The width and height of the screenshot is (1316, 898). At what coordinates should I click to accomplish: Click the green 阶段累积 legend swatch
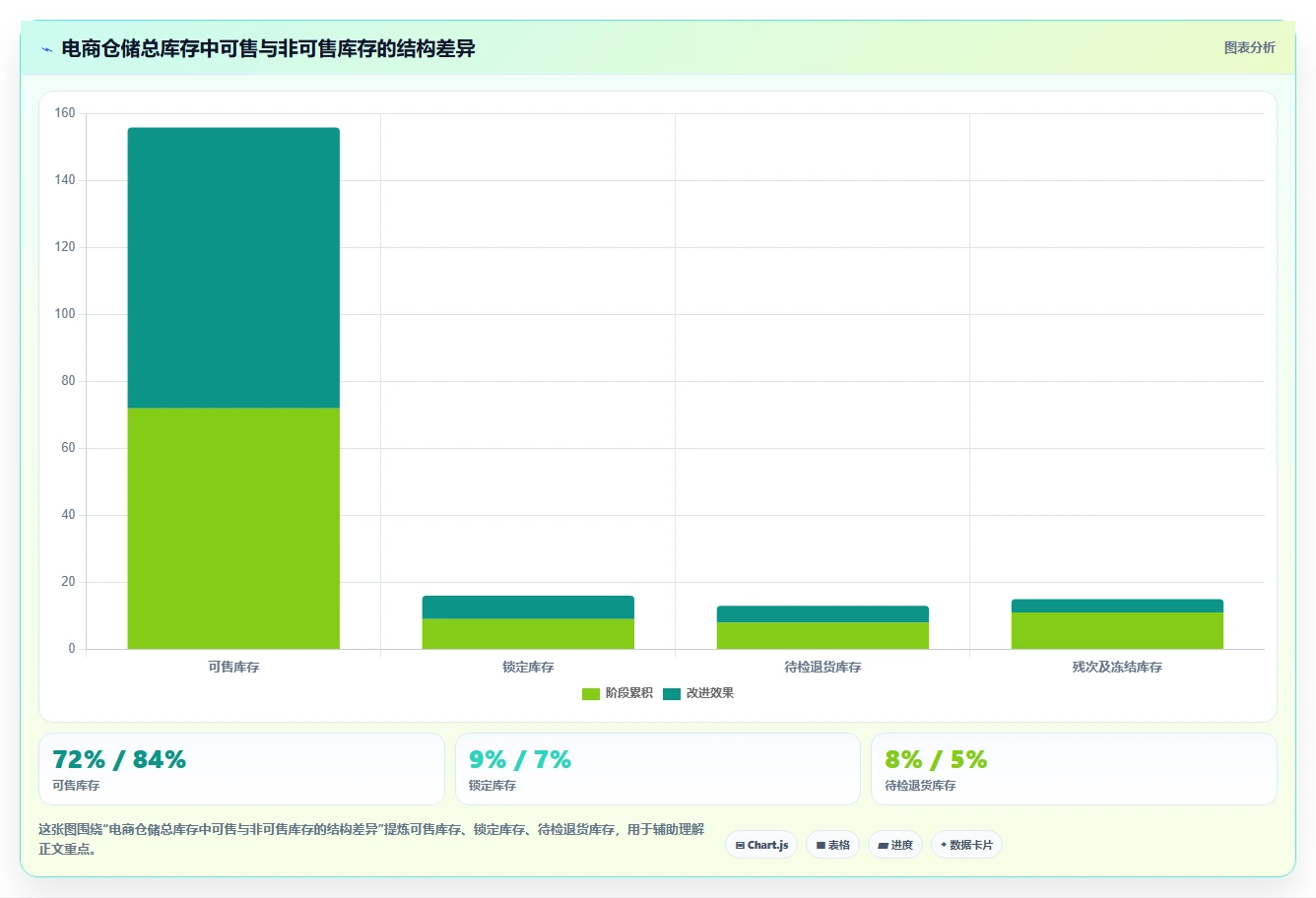click(x=591, y=693)
